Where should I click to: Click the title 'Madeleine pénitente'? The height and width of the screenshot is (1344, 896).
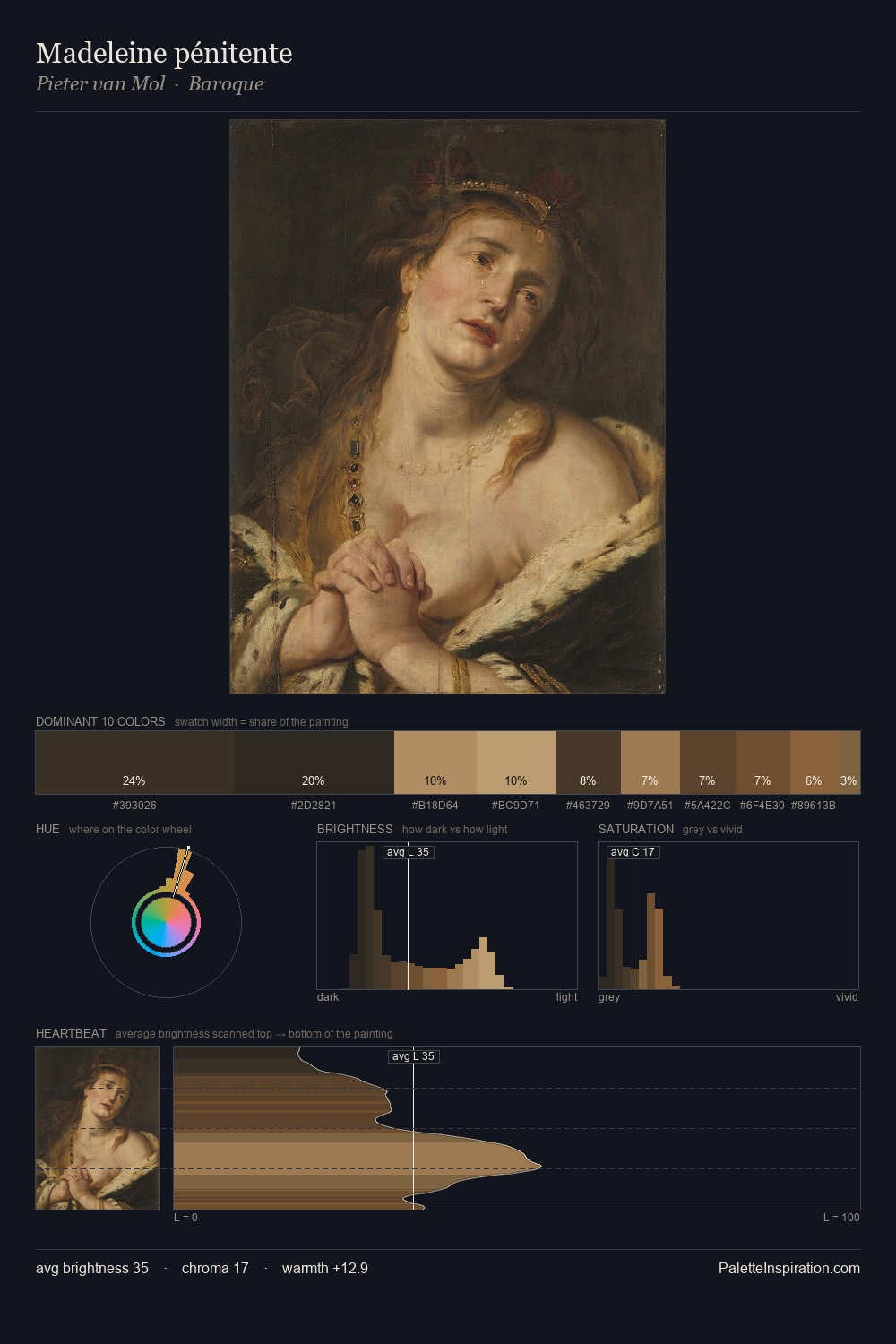tap(164, 53)
